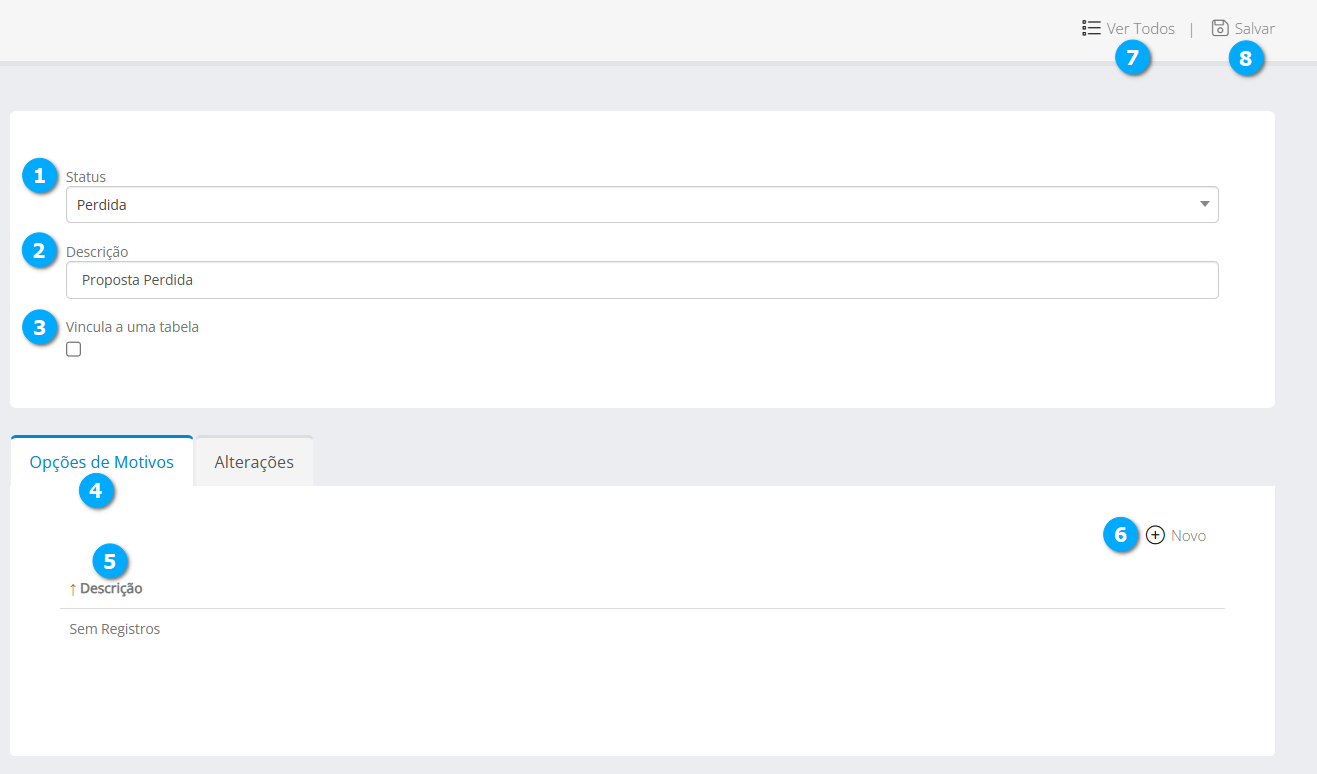This screenshot has height=774, width=1317.
Task: Open the Ver Todos link
Action: (1140, 29)
